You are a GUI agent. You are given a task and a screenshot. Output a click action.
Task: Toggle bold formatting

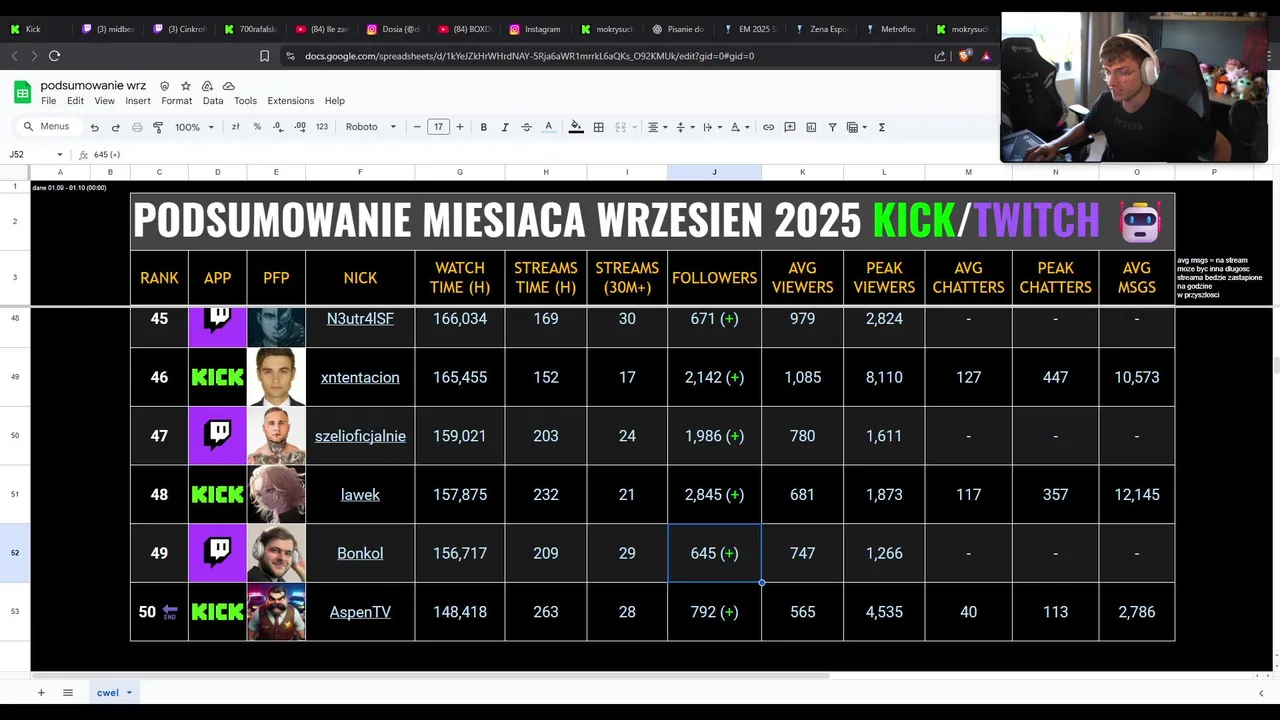(x=484, y=127)
